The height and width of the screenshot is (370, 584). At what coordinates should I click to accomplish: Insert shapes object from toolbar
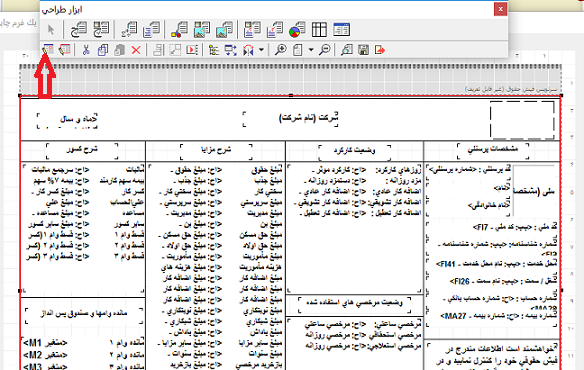coord(180,29)
